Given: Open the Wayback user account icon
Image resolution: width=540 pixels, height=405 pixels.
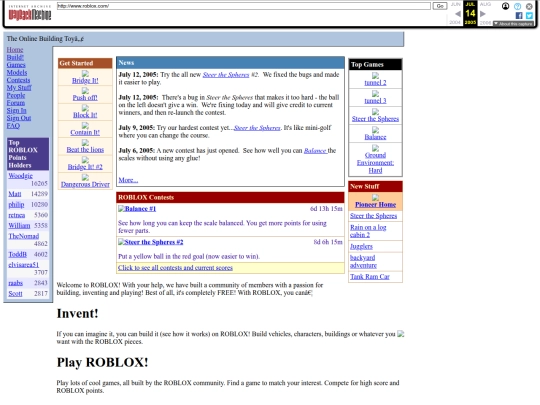Looking at the screenshot, I should click(505, 6).
